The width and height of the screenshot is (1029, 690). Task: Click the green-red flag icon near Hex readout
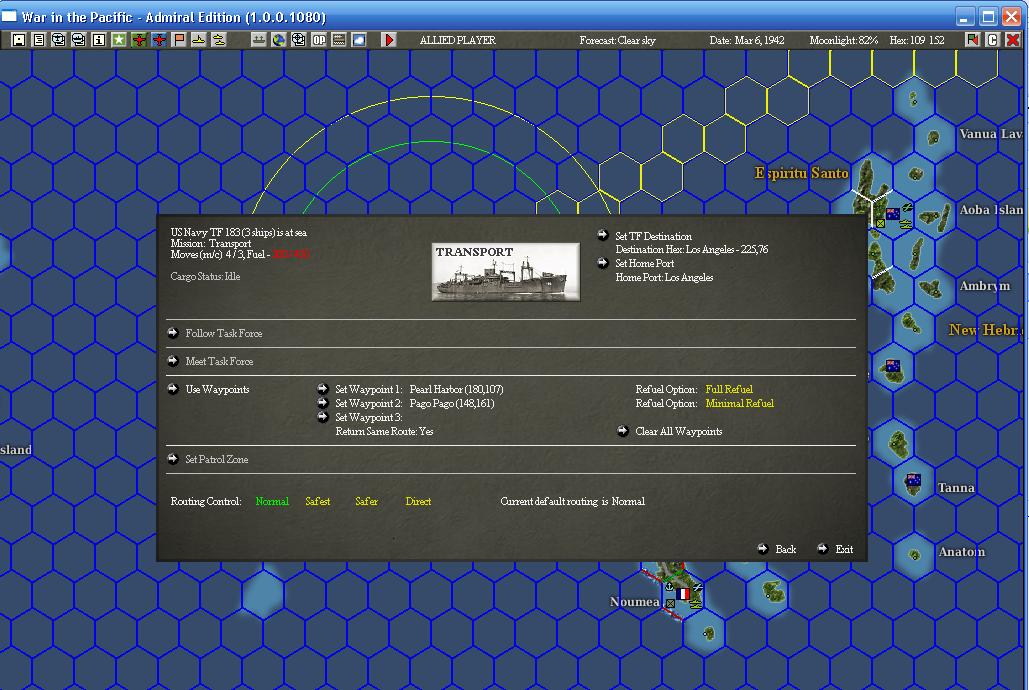[972, 40]
